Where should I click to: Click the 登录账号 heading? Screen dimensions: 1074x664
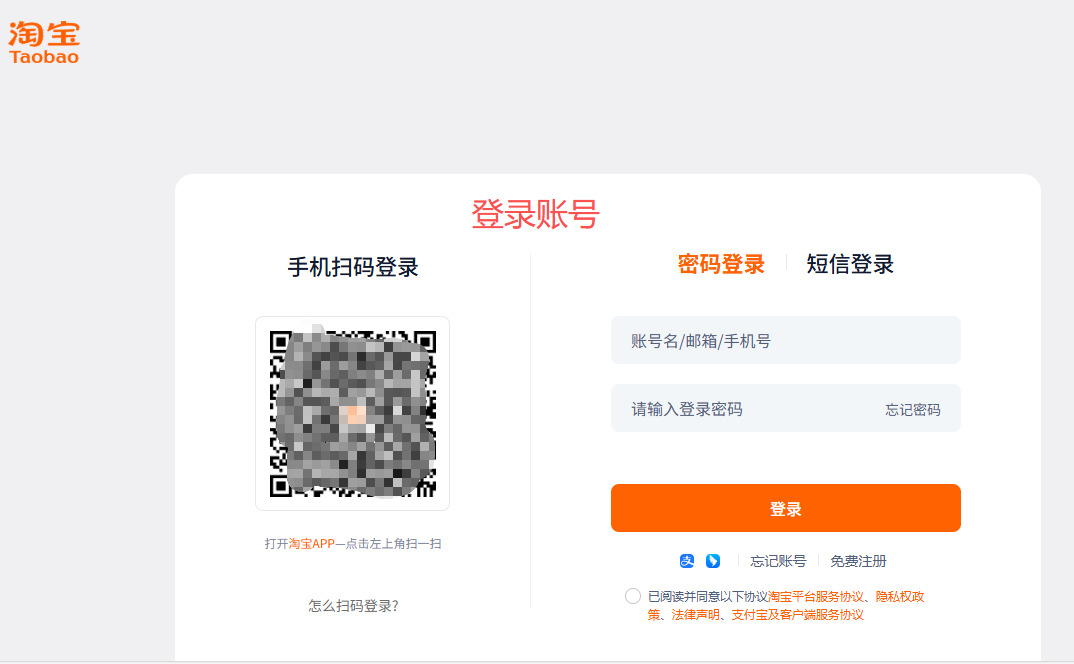tap(536, 214)
